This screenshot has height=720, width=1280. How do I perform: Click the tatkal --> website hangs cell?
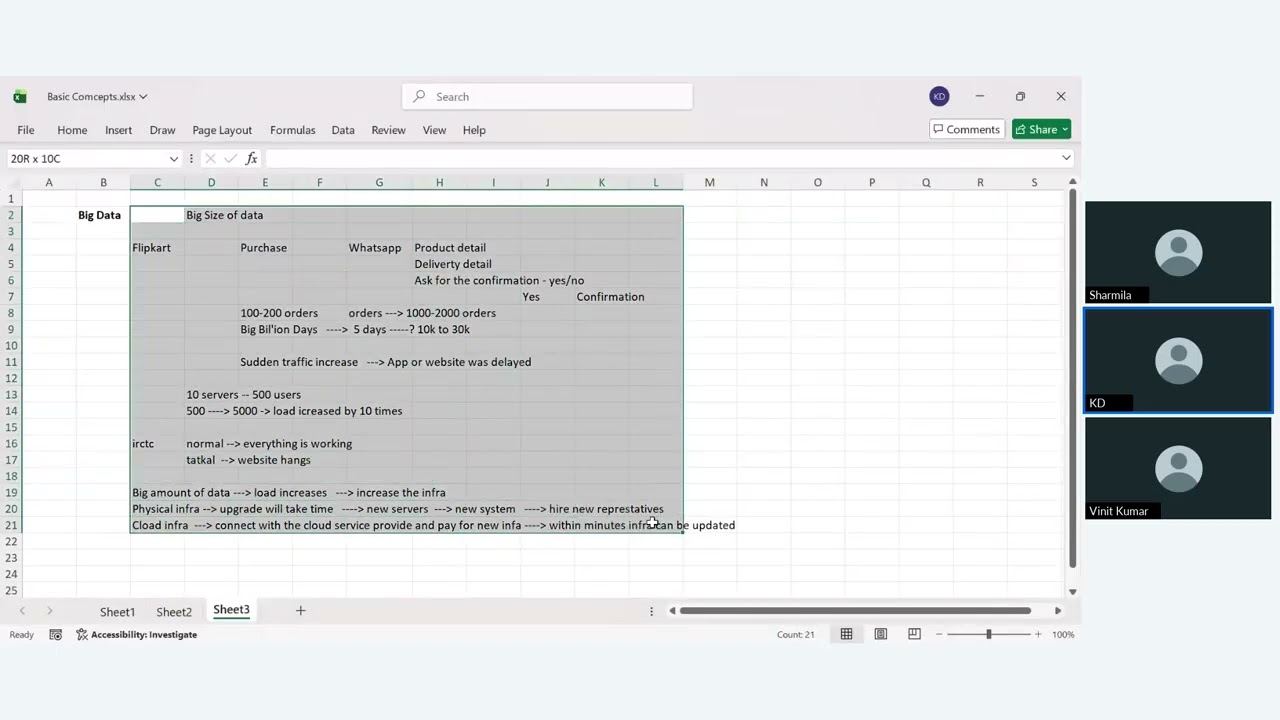(248, 460)
